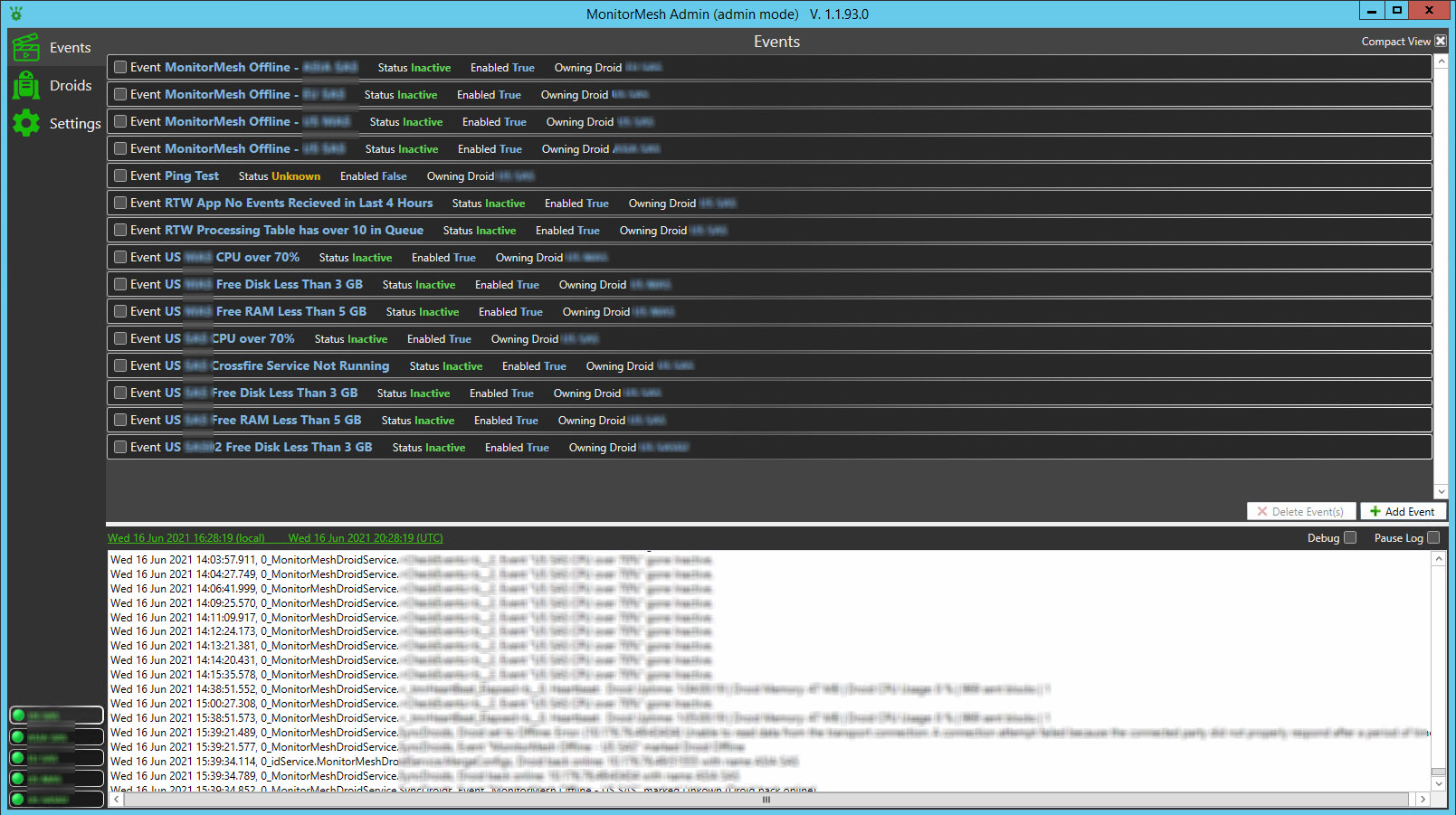Click the red X icon on Delete Event(s)
Viewport: 1456px width, 815px height.
click(1262, 511)
